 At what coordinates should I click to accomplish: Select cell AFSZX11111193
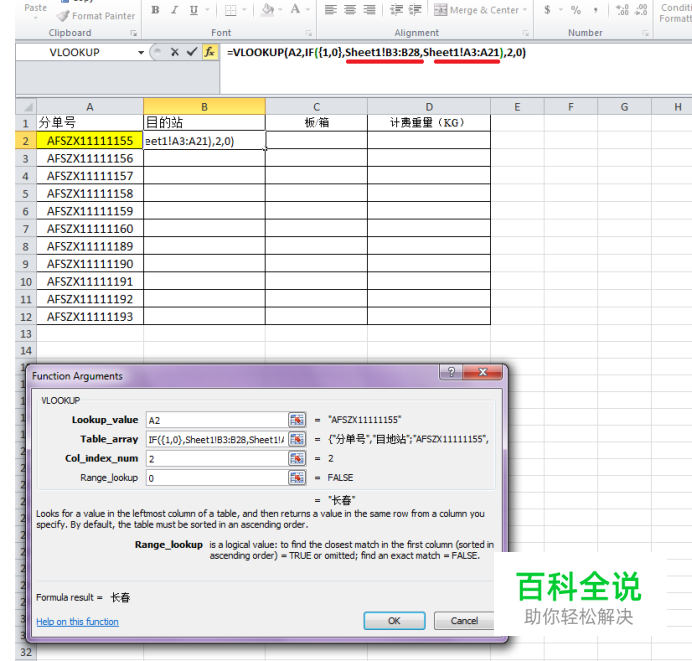pos(90,316)
